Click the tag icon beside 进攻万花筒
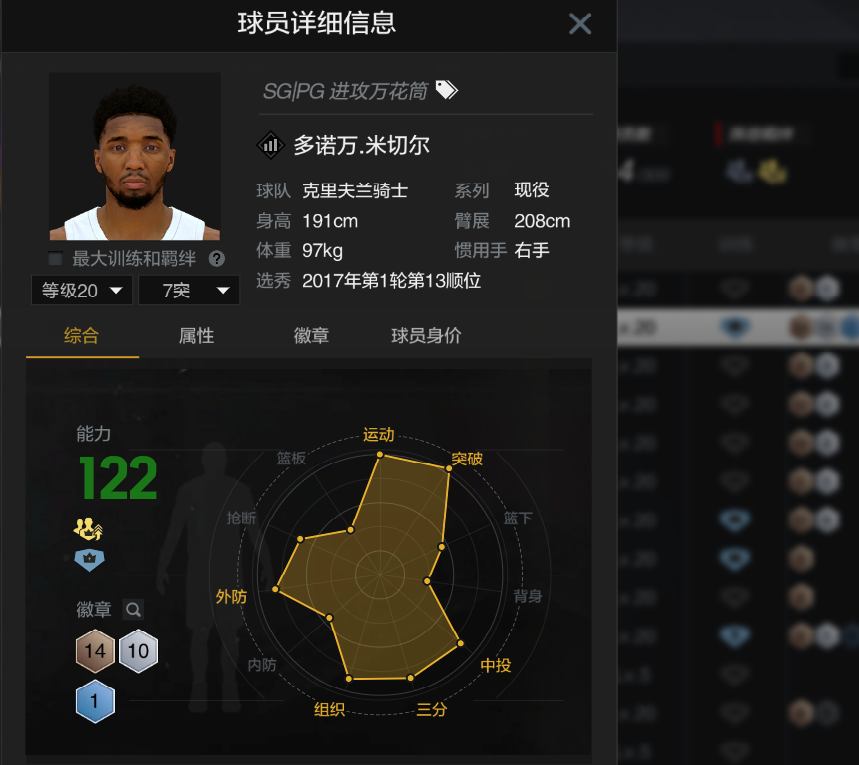This screenshot has height=765, width=859. (446, 90)
